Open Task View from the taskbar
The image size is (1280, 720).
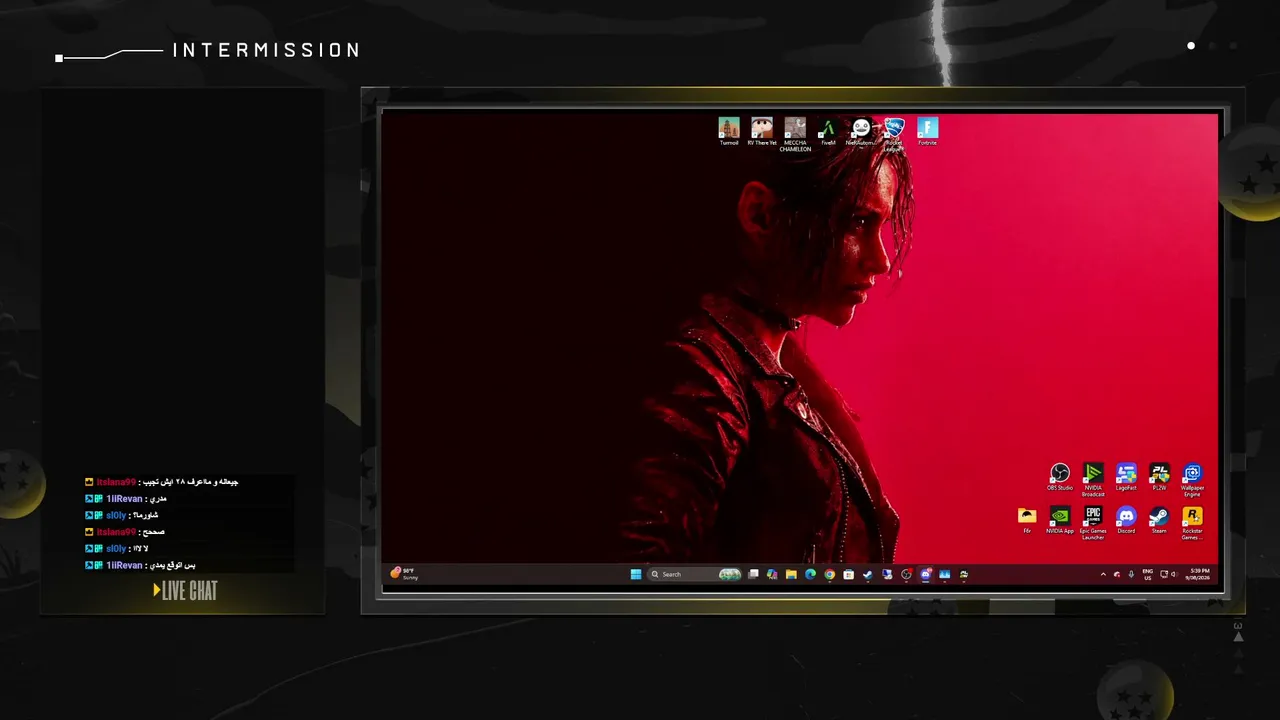point(754,574)
